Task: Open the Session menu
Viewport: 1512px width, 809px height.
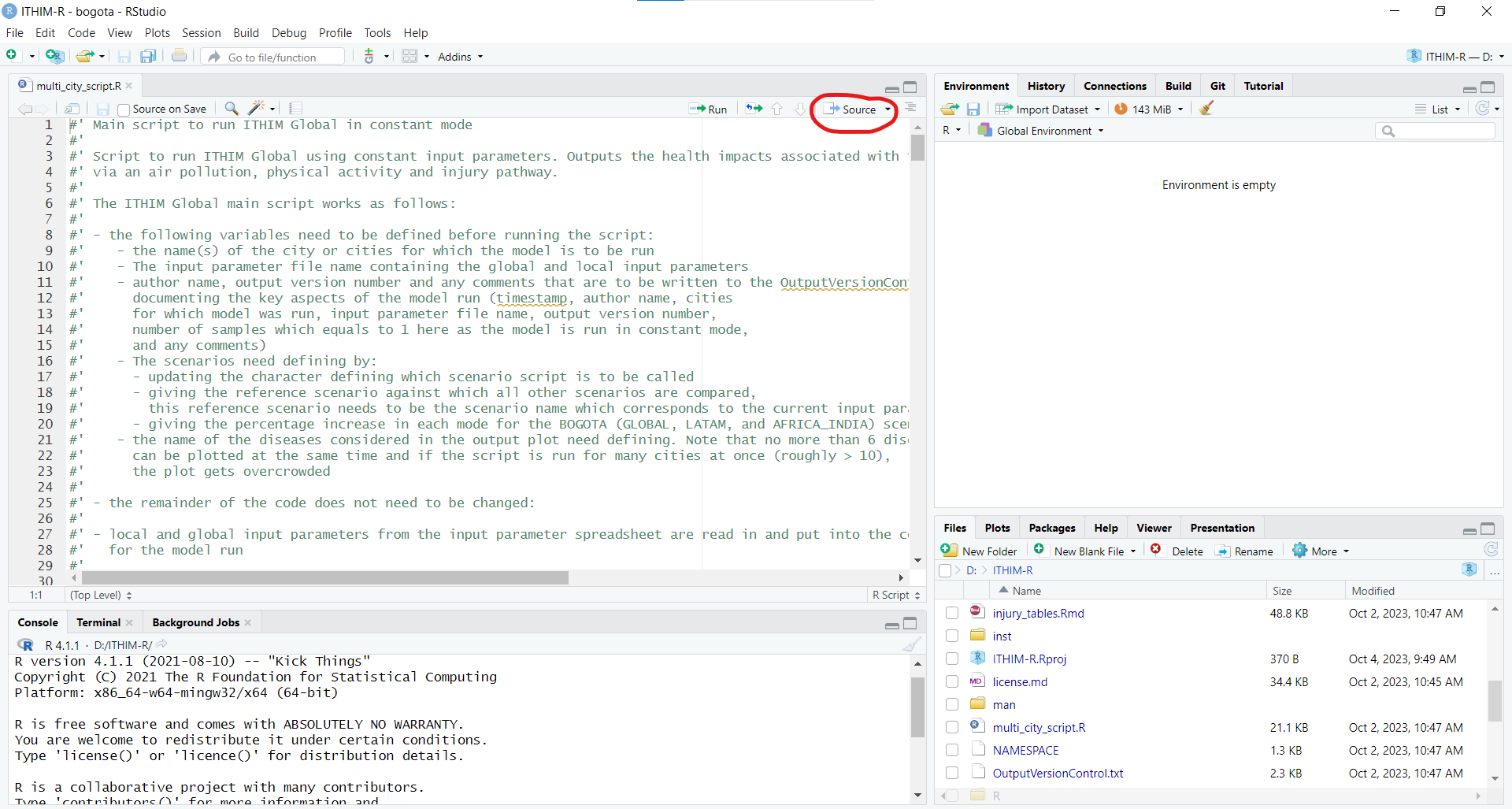Action: point(201,33)
